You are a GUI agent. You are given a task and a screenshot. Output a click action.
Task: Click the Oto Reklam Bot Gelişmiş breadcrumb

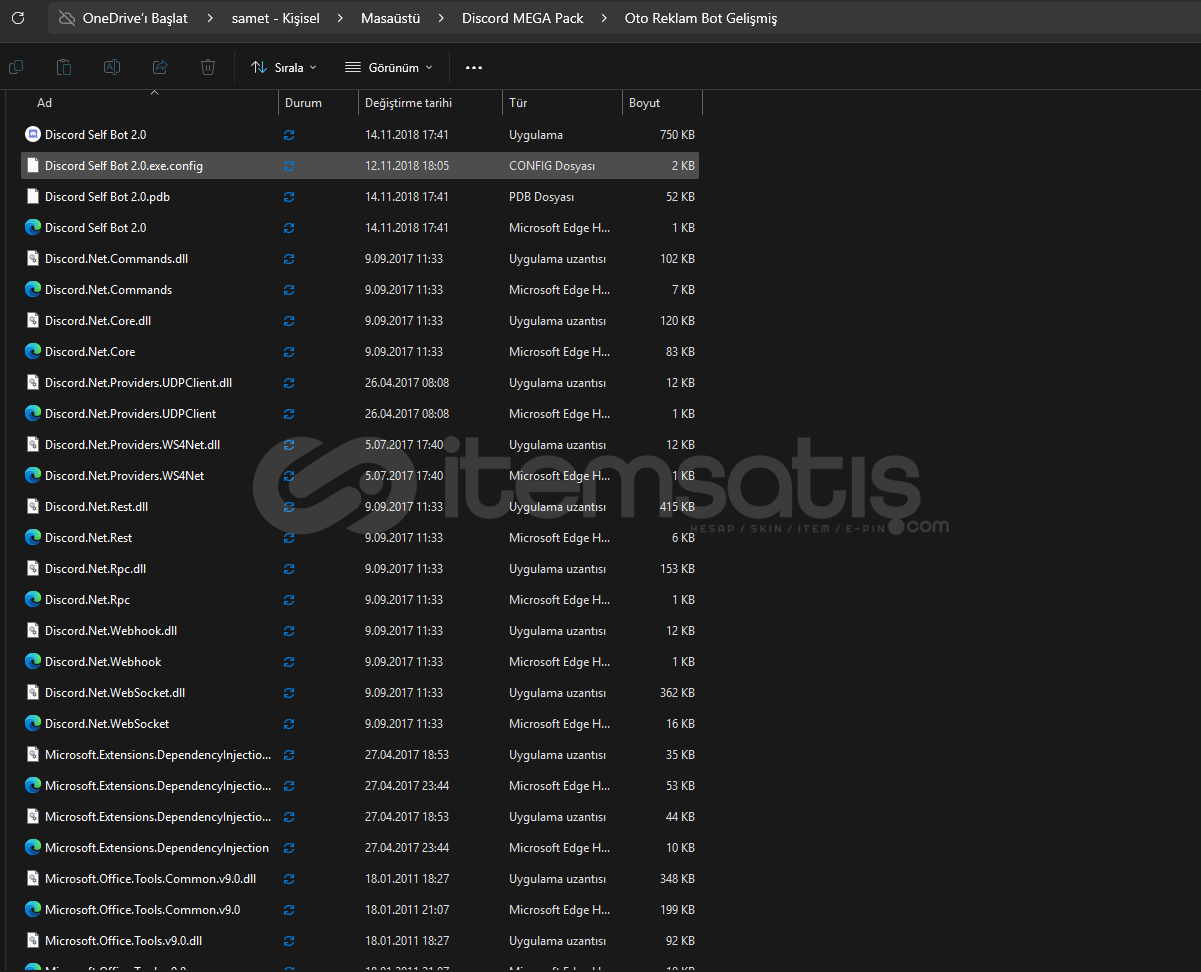(701, 18)
